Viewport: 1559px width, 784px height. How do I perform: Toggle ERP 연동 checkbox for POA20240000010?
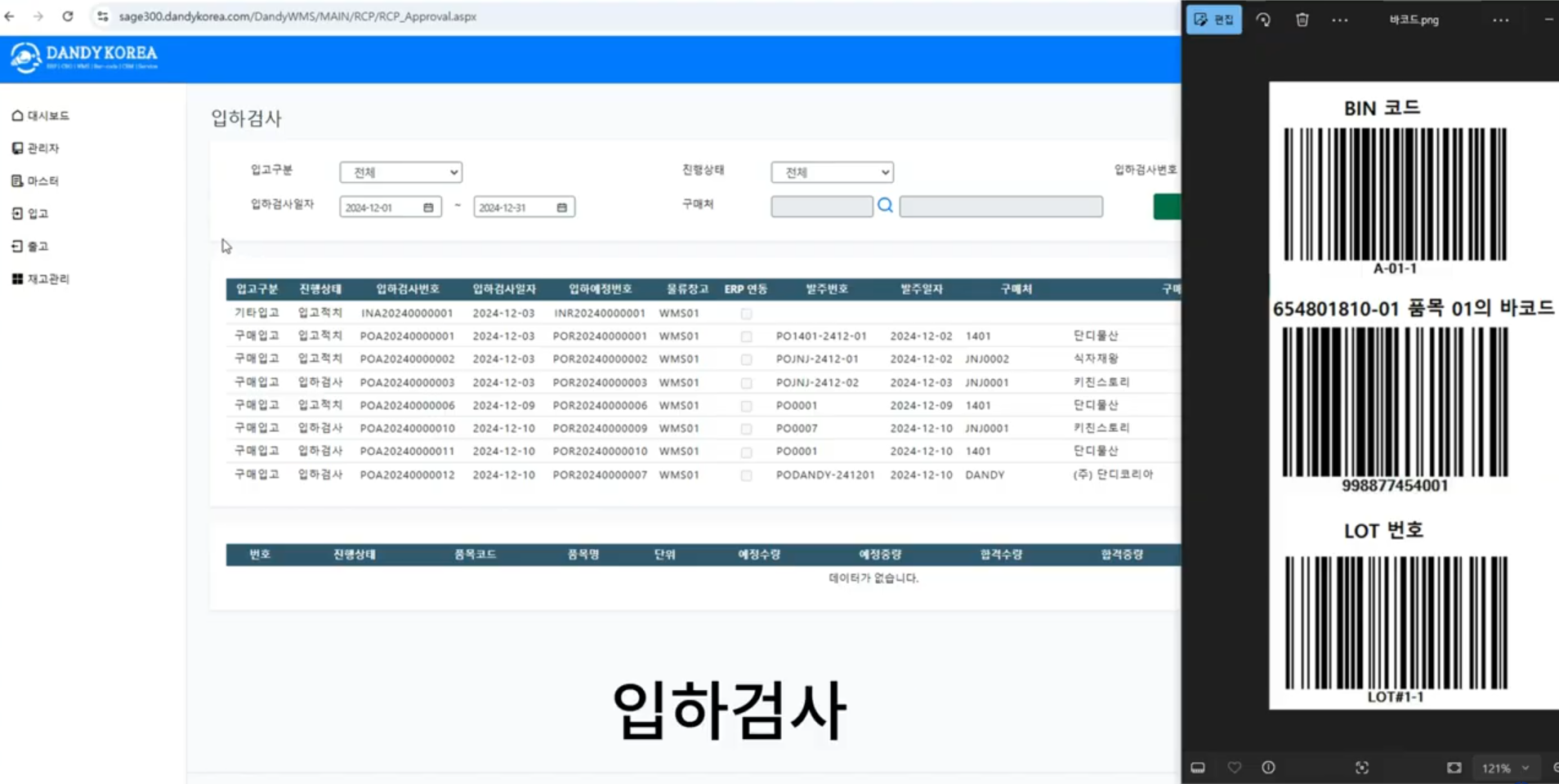[x=746, y=429]
